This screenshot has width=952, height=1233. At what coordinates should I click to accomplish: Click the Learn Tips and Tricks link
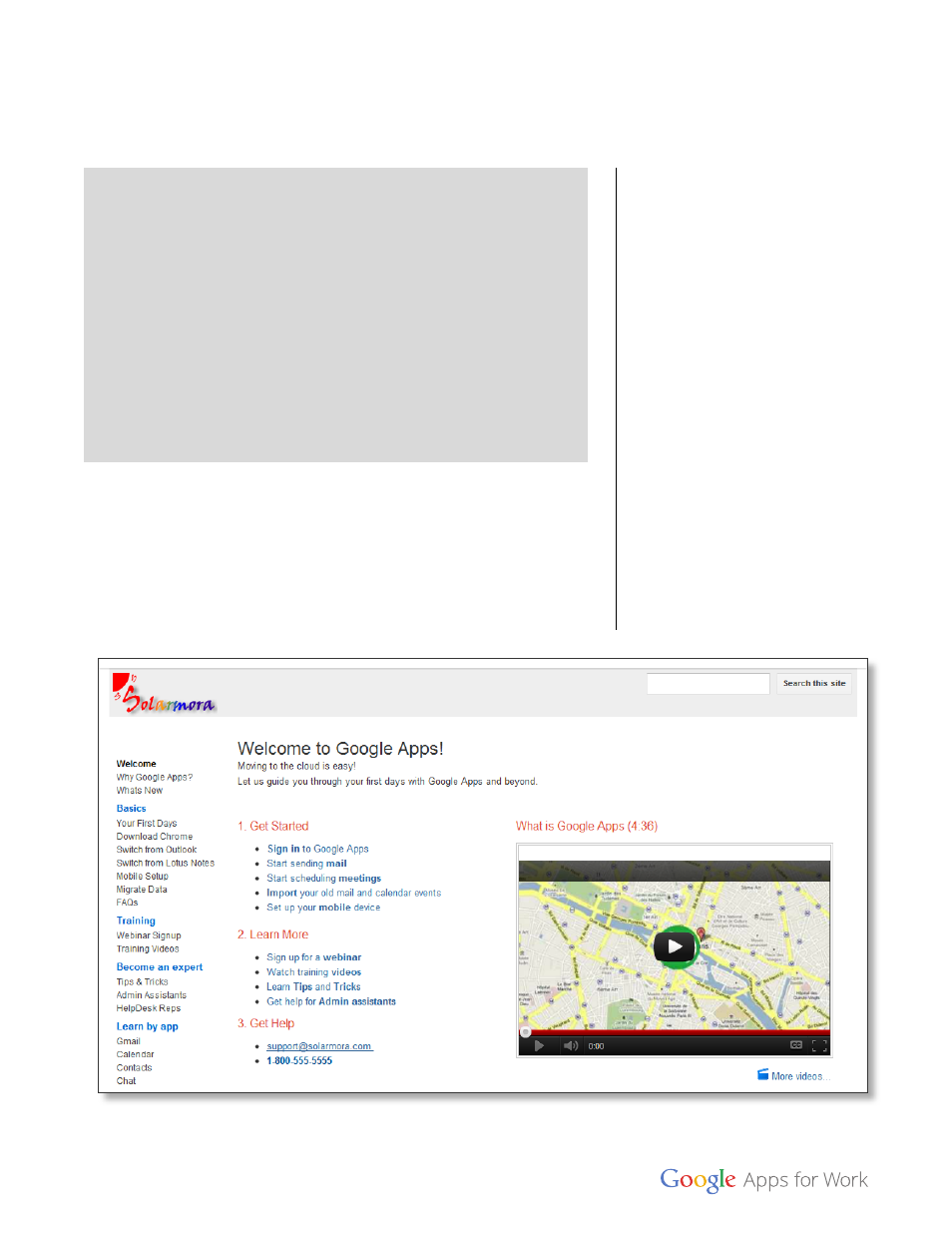(x=313, y=986)
